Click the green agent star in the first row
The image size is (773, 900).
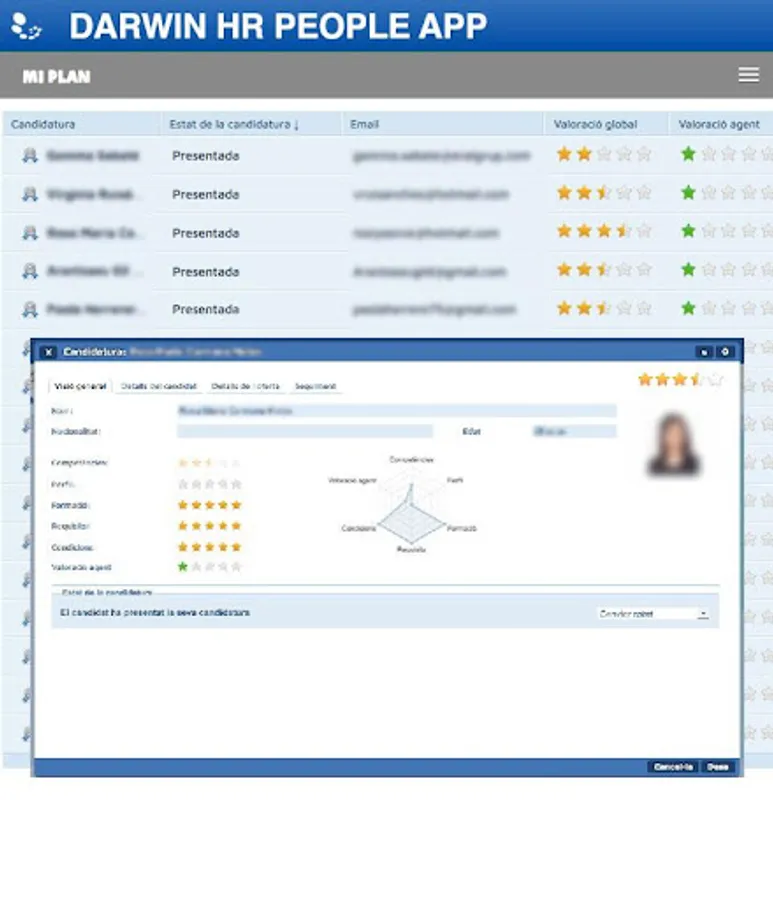688,154
